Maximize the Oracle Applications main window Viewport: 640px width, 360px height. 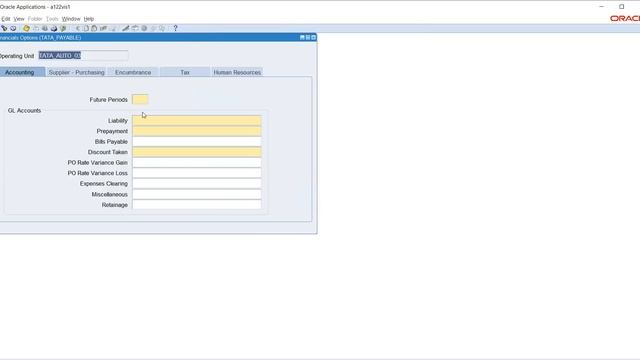[x=622, y=7]
